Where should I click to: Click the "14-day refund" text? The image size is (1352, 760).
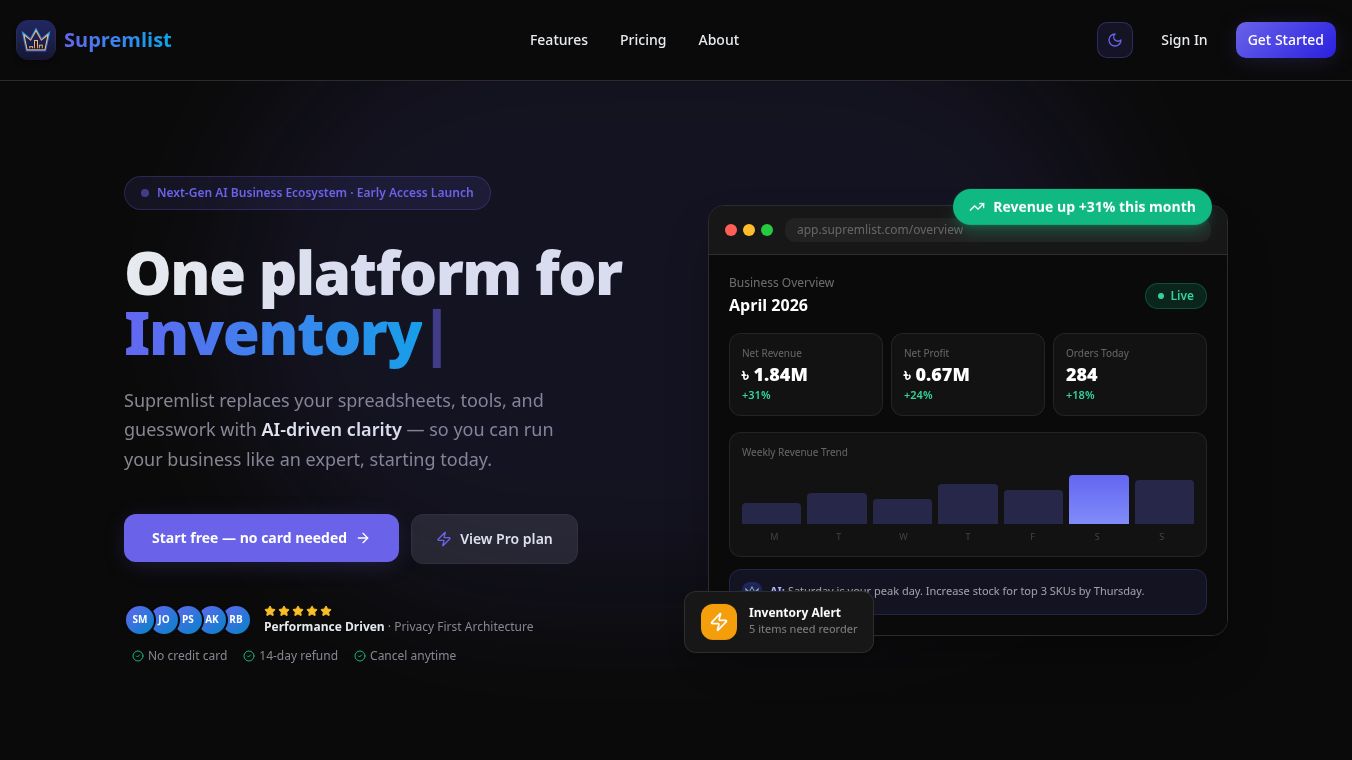[298, 656]
